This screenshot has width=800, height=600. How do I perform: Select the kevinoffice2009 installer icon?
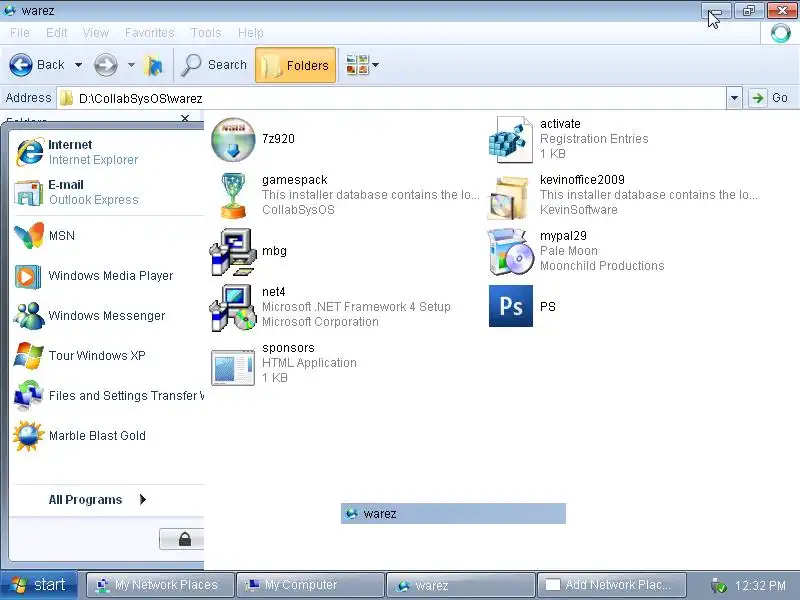tap(509, 197)
